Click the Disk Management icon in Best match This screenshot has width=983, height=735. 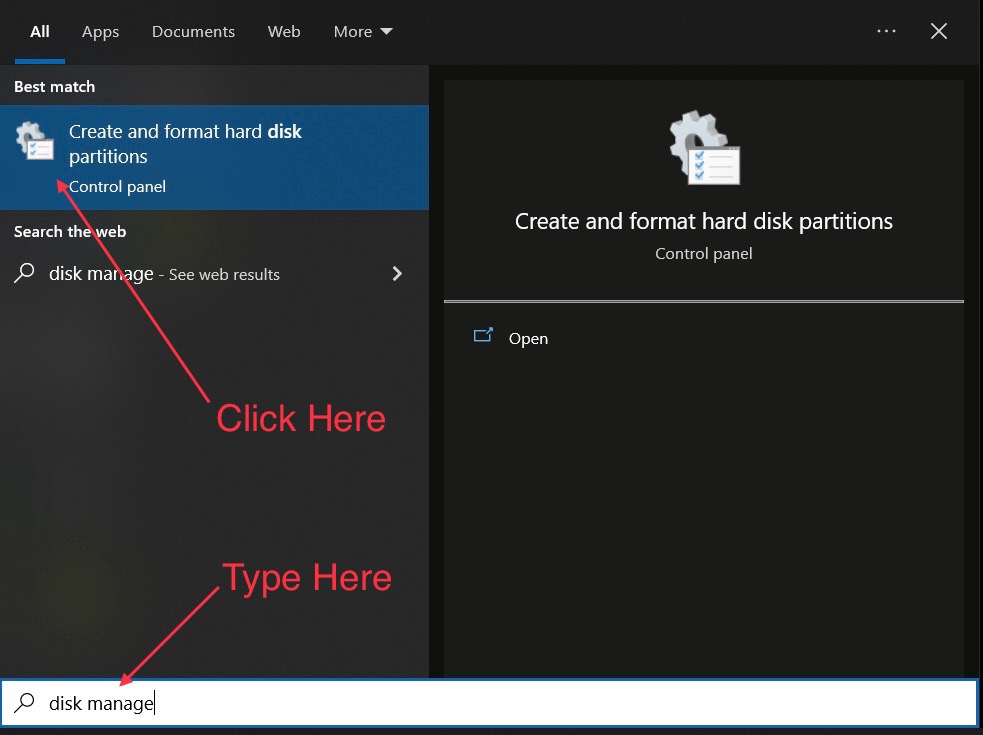point(35,141)
